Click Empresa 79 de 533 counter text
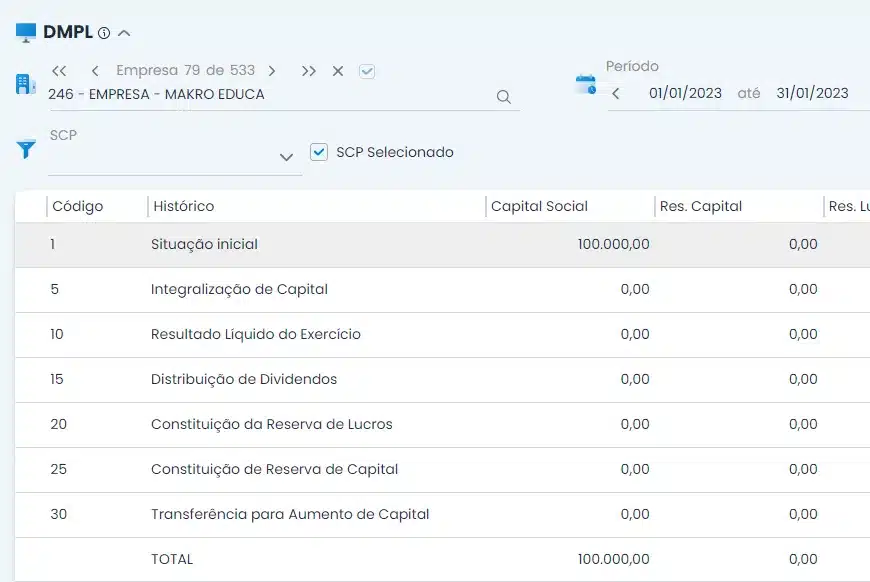 (185, 70)
